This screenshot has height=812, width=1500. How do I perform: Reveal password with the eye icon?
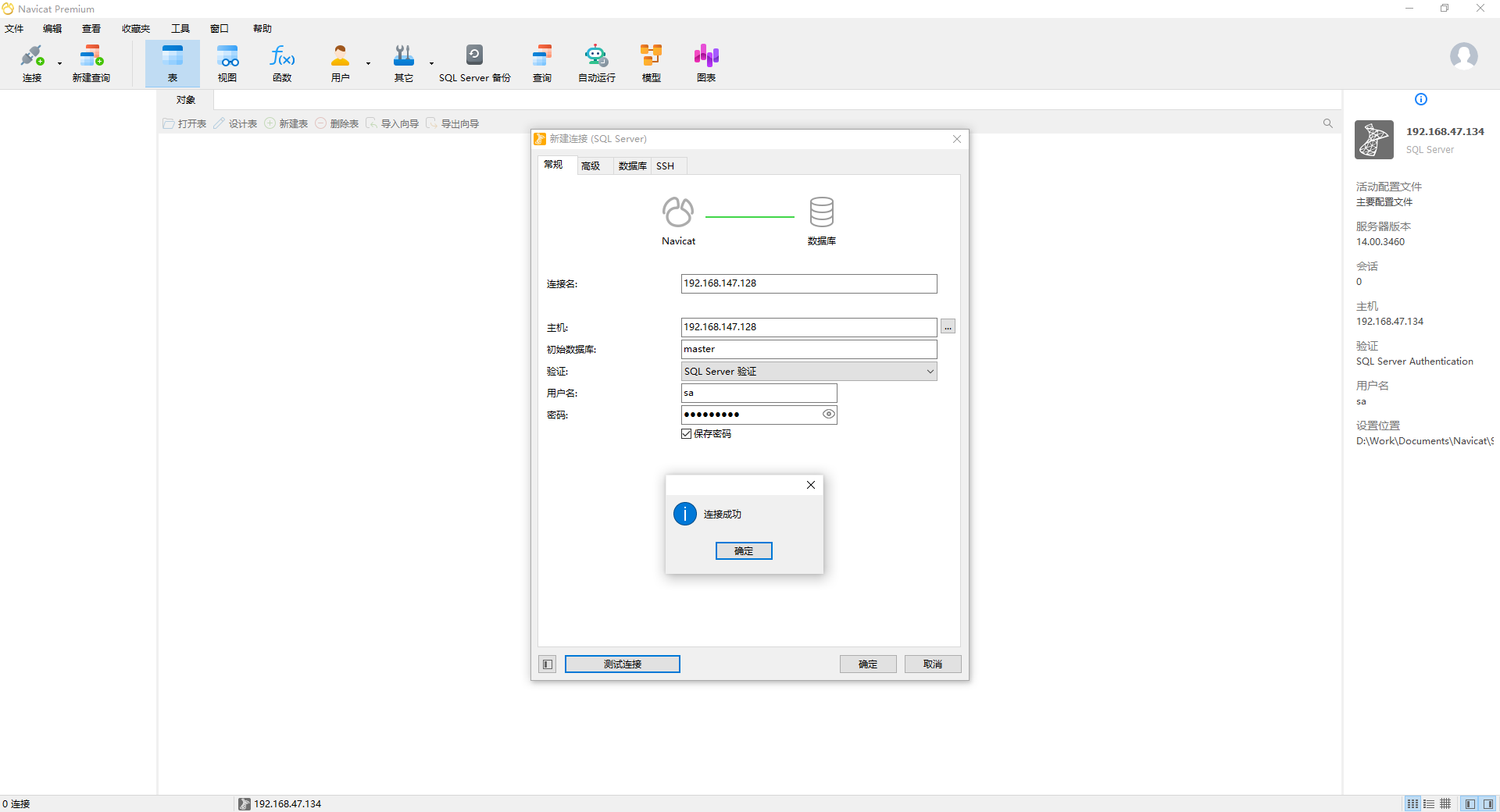(x=828, y=415)
